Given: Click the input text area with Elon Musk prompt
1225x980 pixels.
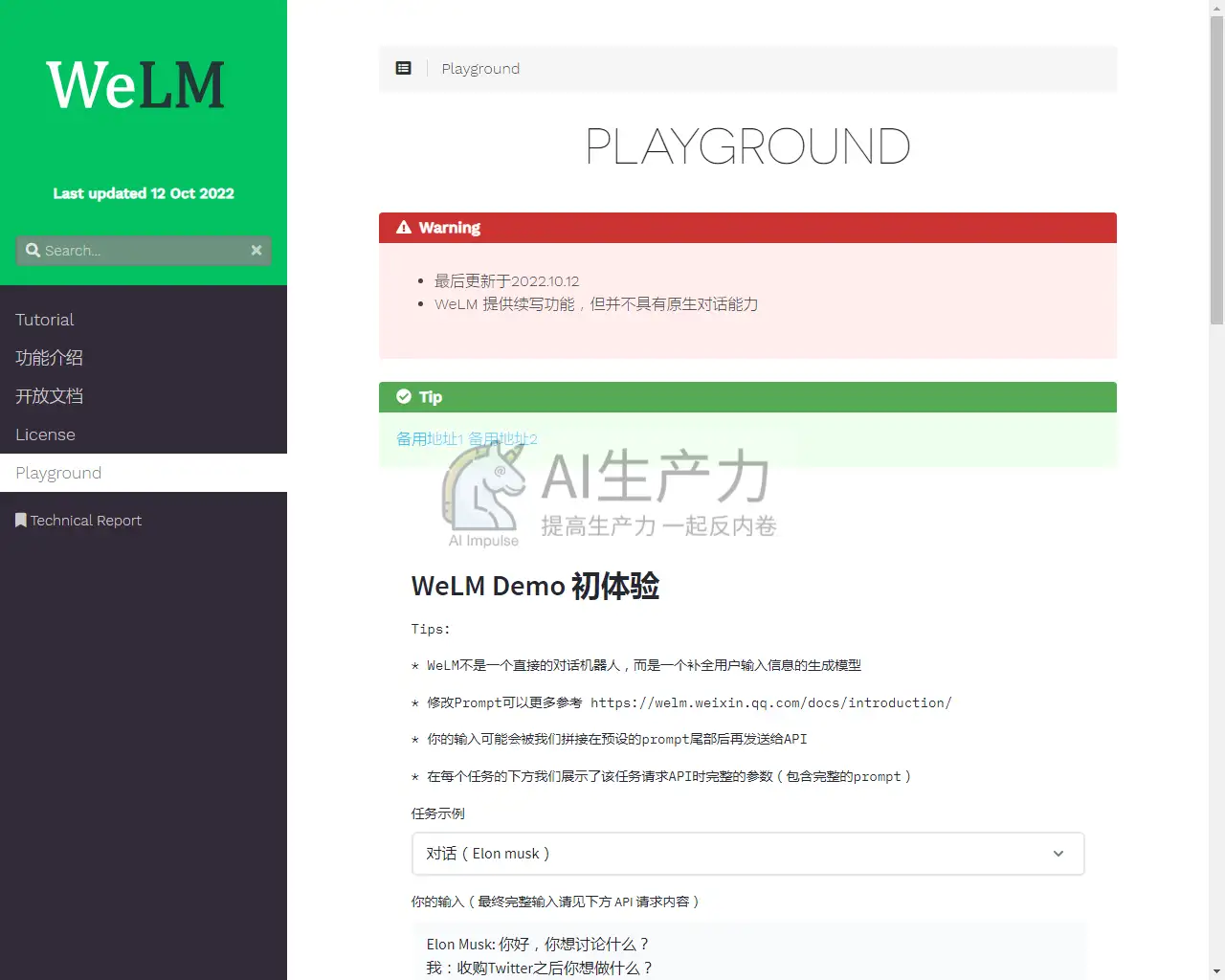Looking at the screenshot, I should [748, 952].
